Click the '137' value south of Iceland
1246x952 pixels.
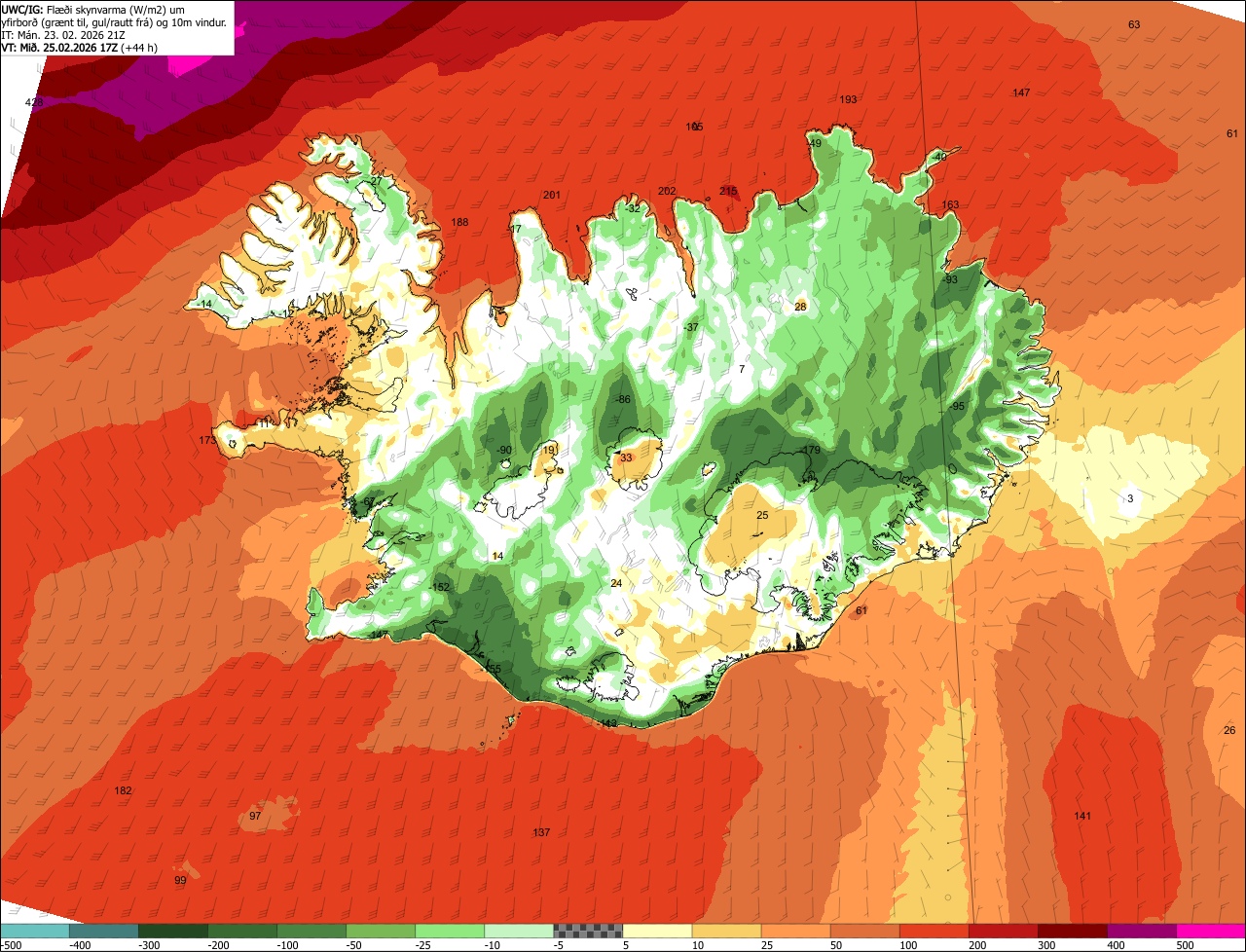point(541,832)
